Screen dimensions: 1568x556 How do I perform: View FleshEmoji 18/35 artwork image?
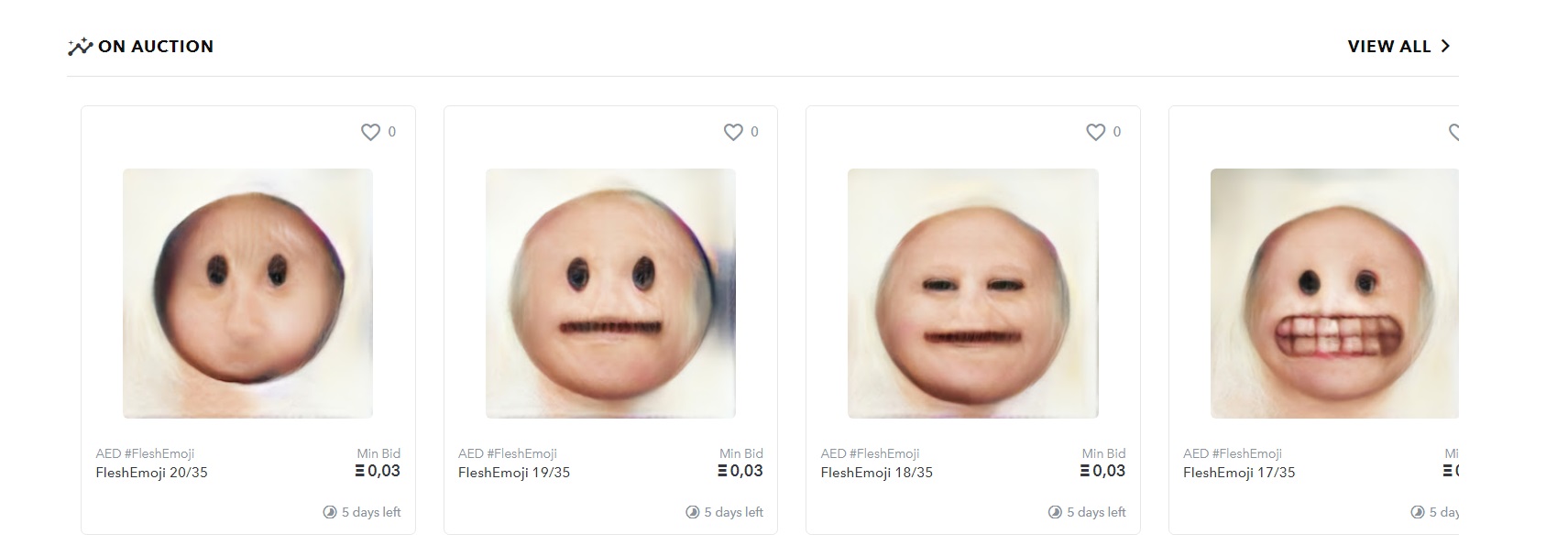[x=972, y=293]
